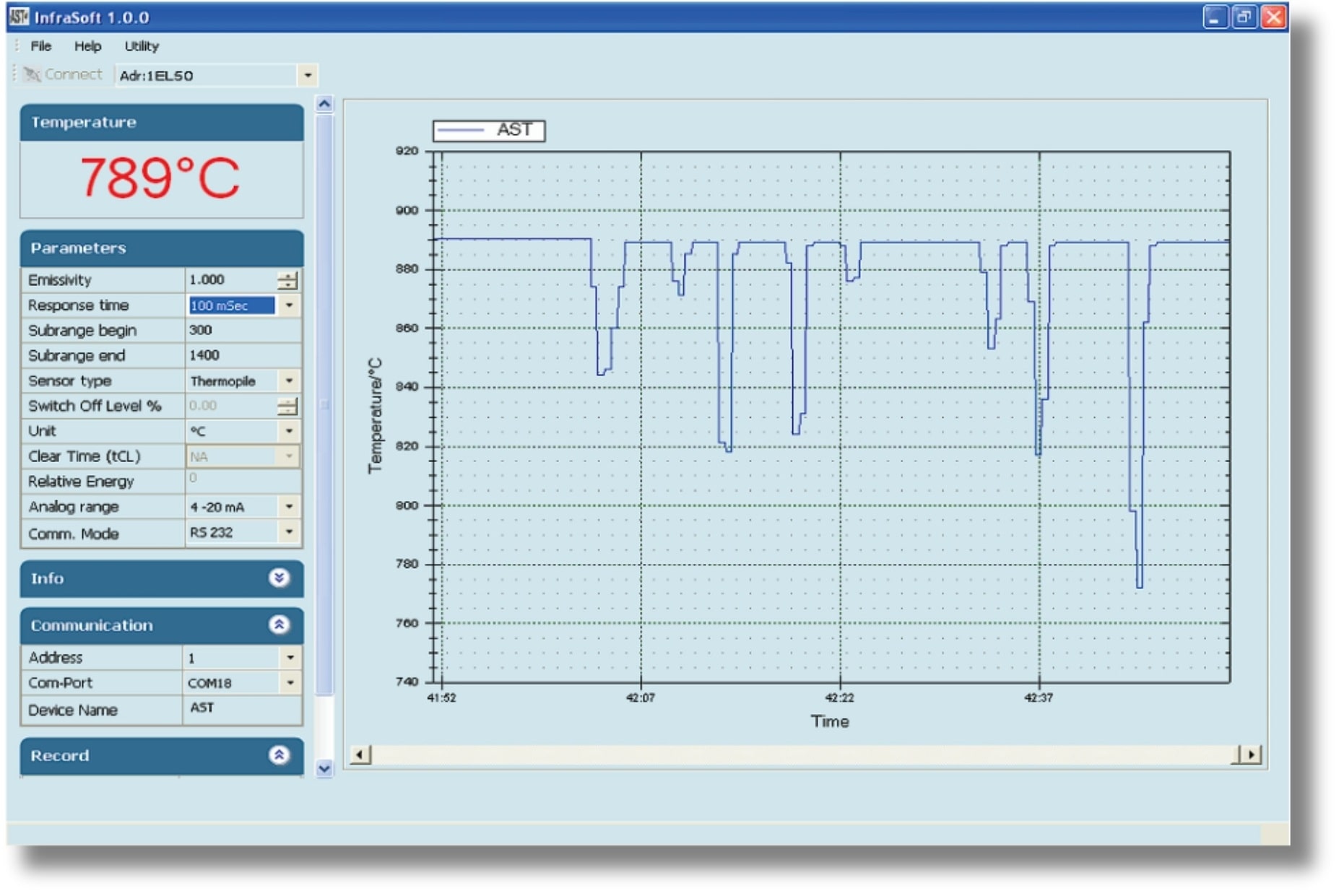The height and width of the screenshot is (896, 1339).
Task: Adjust the Emissivity stepper arrows
Action: pos(287,280)
